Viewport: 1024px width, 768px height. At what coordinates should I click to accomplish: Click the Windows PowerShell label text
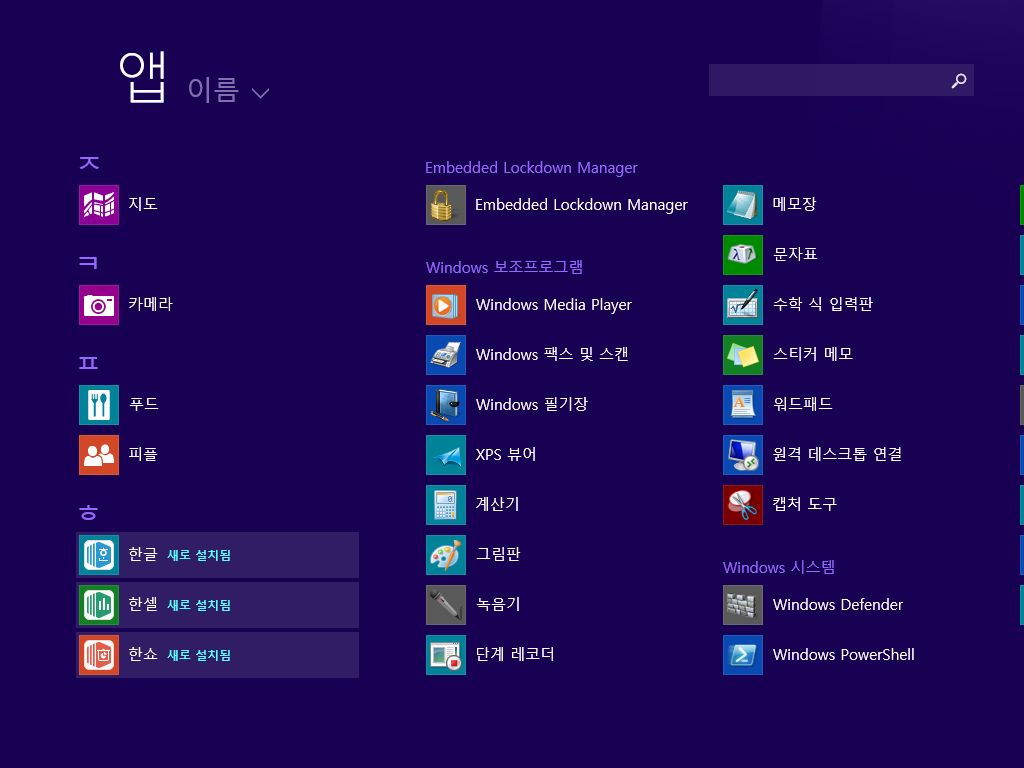click(x=843, y=654)
